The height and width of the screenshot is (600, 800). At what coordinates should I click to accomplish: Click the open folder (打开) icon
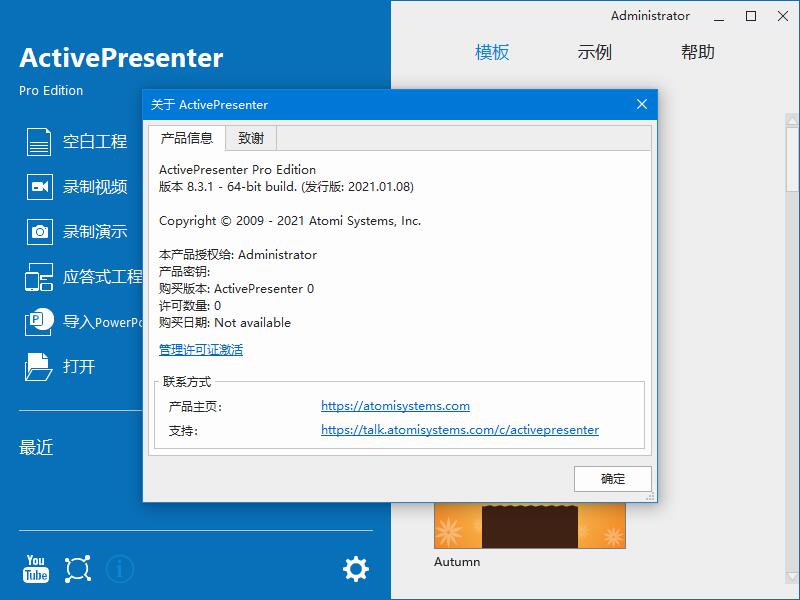tap(39, 367)
